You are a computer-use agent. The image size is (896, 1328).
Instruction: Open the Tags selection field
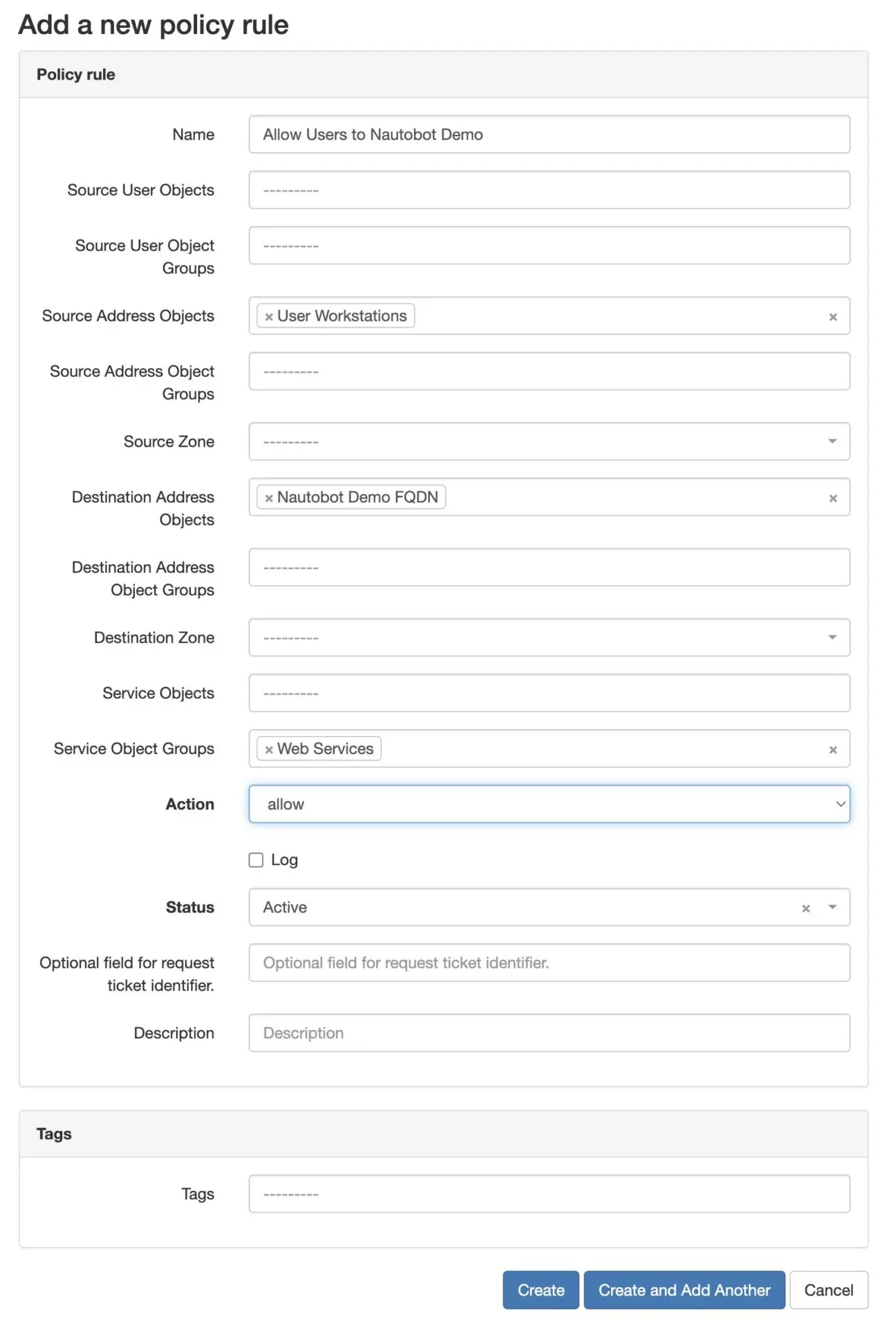pos(550,1194)
